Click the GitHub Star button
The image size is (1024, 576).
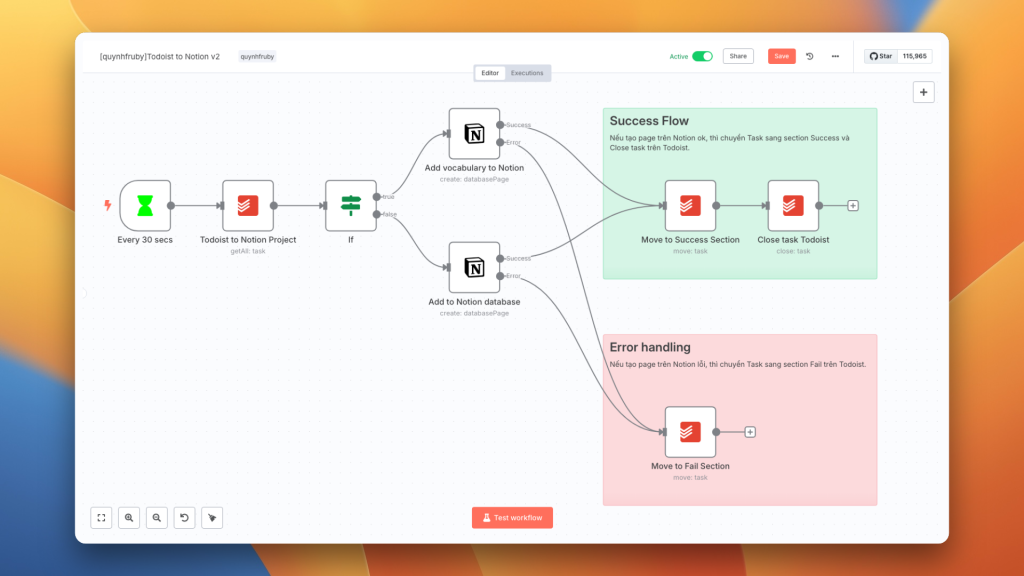pos(881,56)
